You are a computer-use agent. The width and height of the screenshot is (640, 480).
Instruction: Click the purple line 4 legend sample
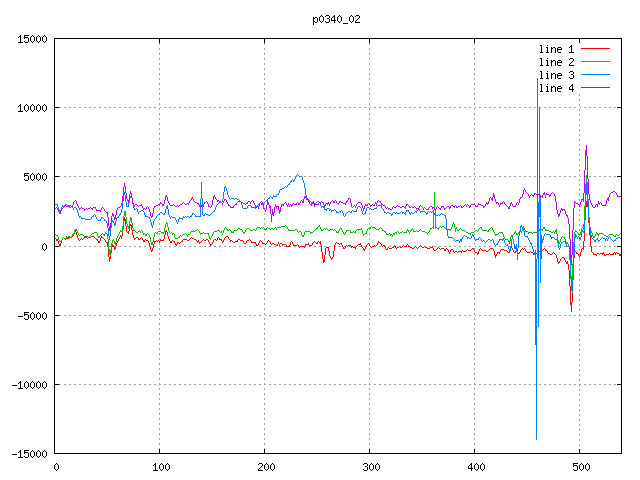(595, 88)
